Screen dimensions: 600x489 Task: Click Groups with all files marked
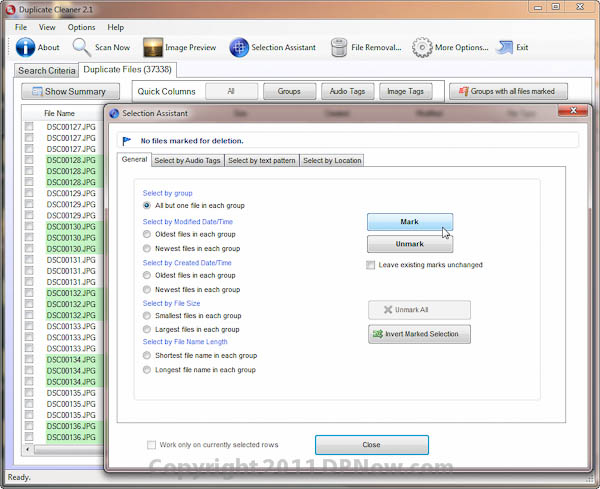(x=509, y=91)
